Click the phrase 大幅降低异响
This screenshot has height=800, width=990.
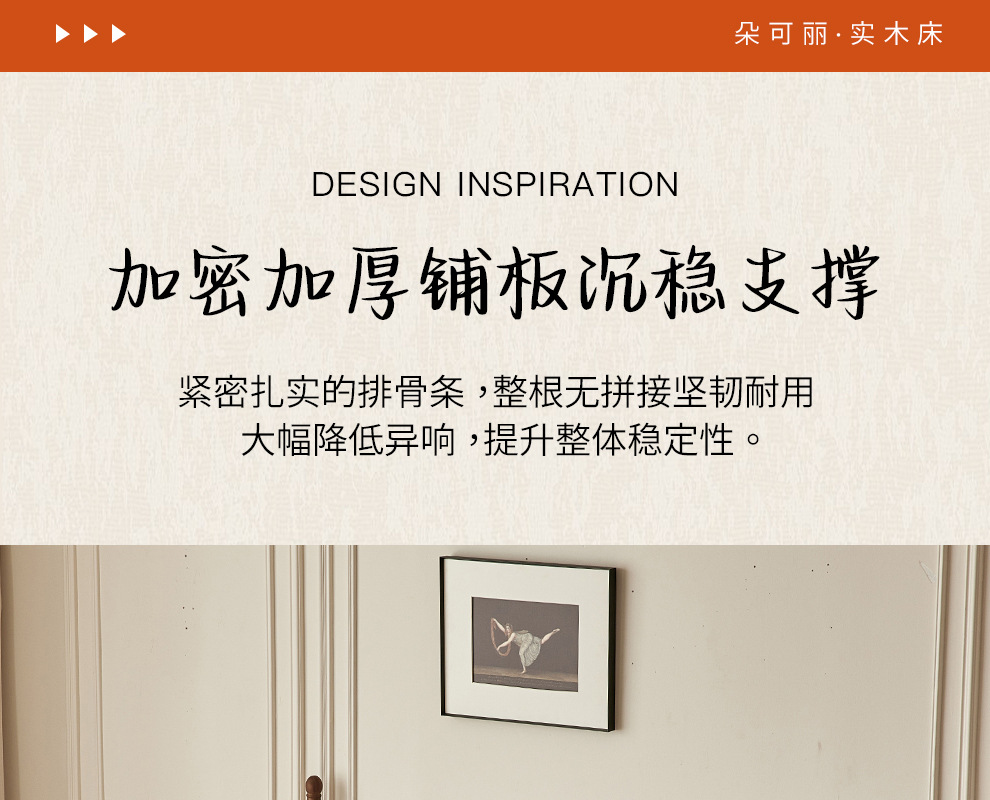tap(348, 440)
